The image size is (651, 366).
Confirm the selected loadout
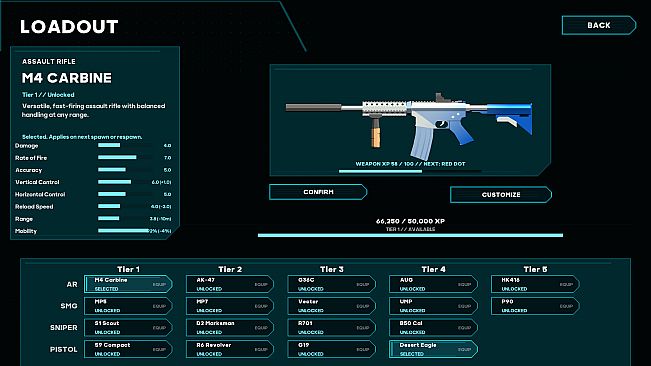(318, 192)
